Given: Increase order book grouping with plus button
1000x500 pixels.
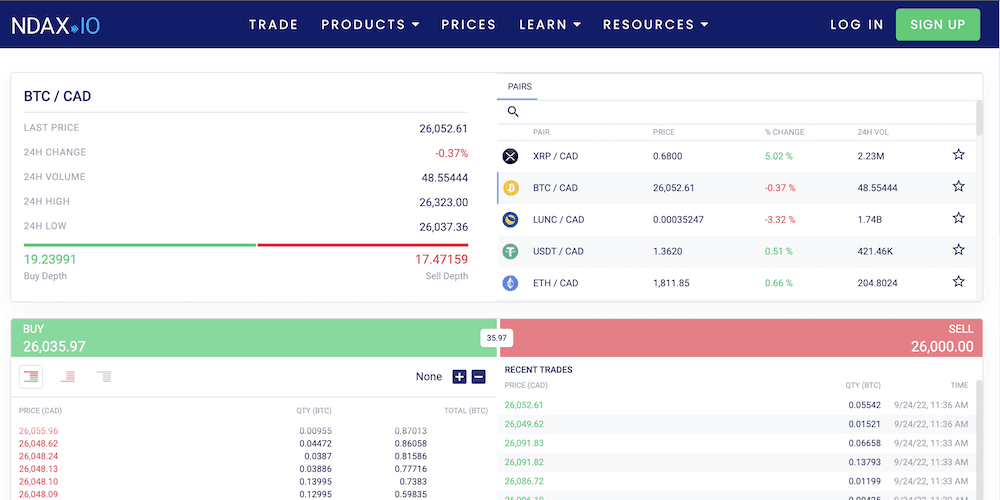Looking at the screenshot, I should pos(459,377).
